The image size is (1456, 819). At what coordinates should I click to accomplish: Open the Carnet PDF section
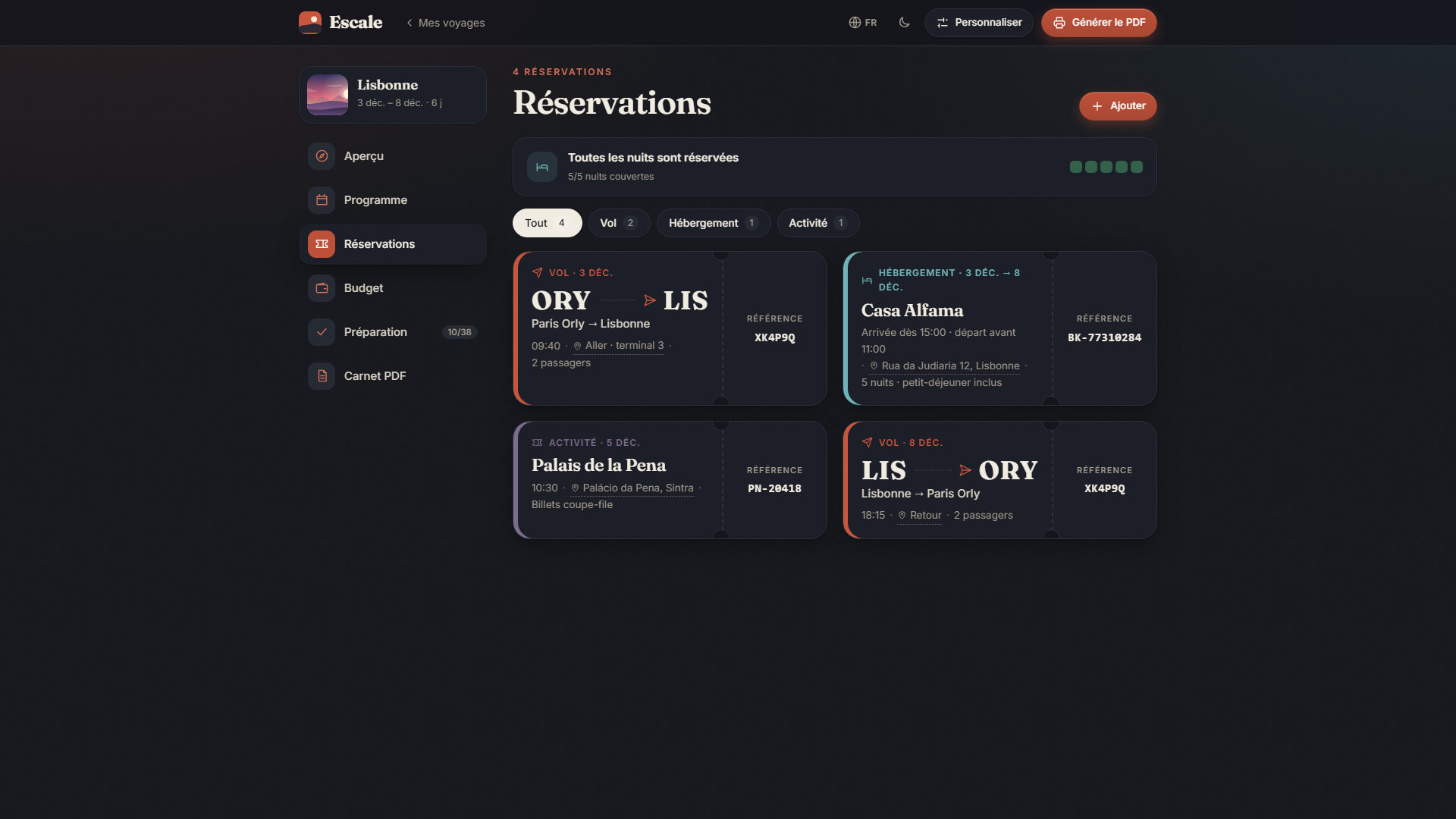pos(393,375)
